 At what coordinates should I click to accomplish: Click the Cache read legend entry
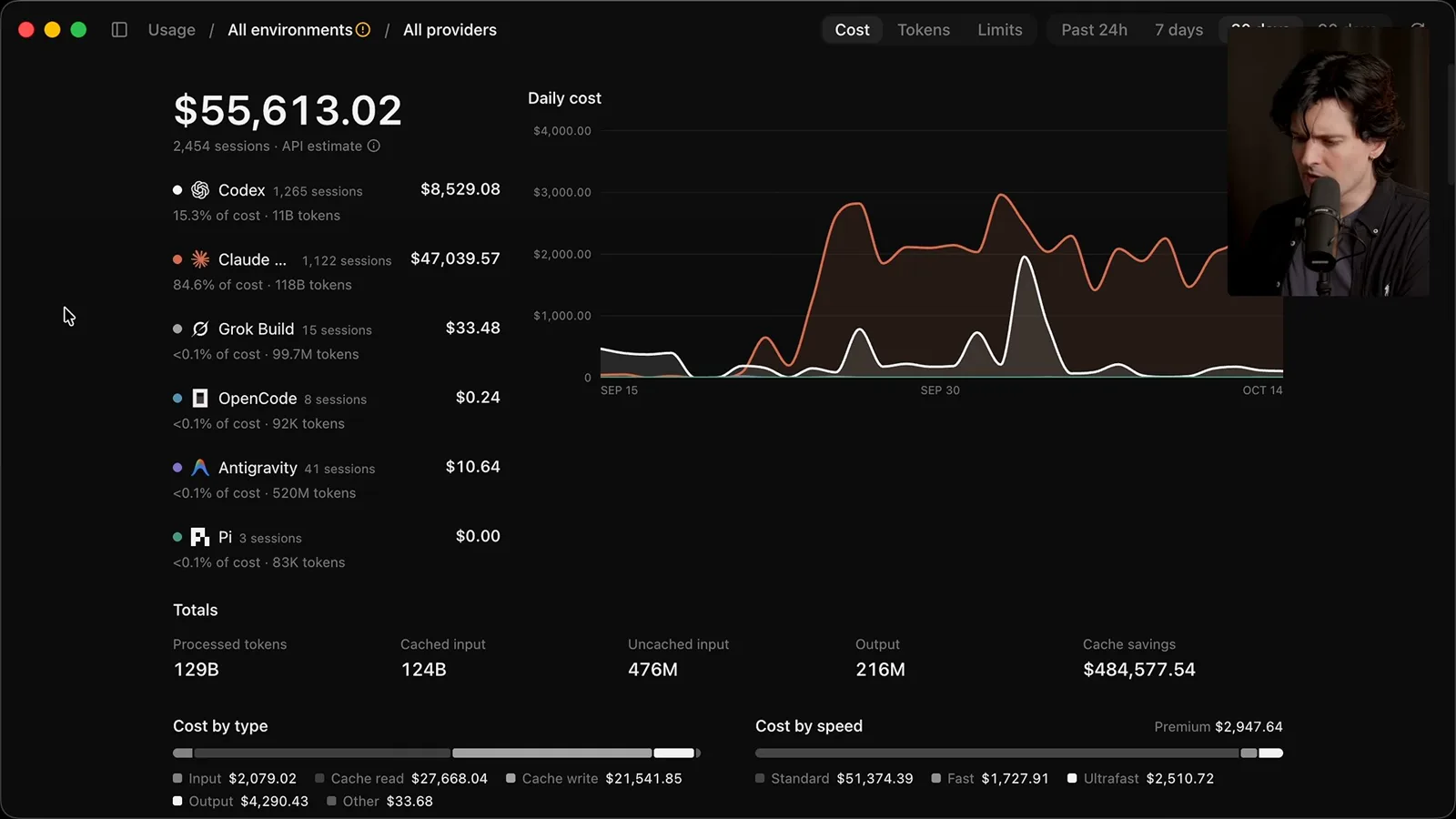[x=401, y=779]
